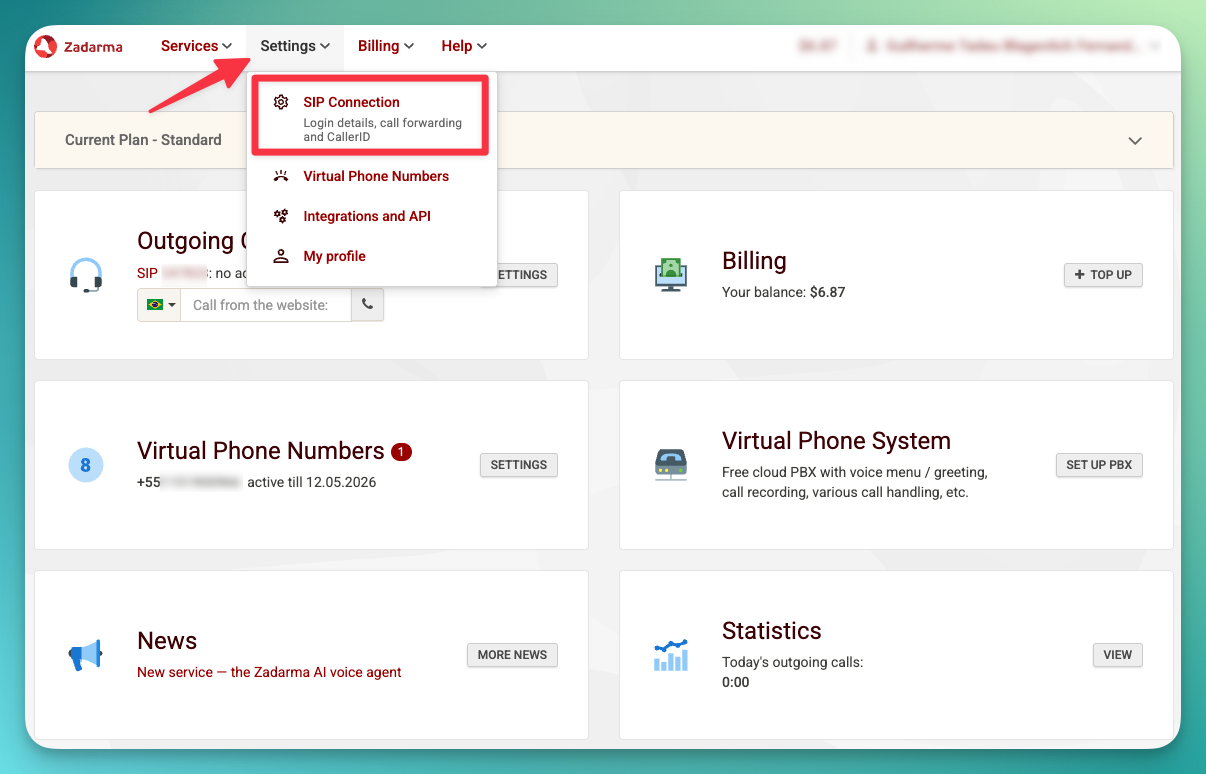This screenshot has width=1206, height=774.
Task: Open the Services menu
Action: pyautogui.click(x=197, y=46)
